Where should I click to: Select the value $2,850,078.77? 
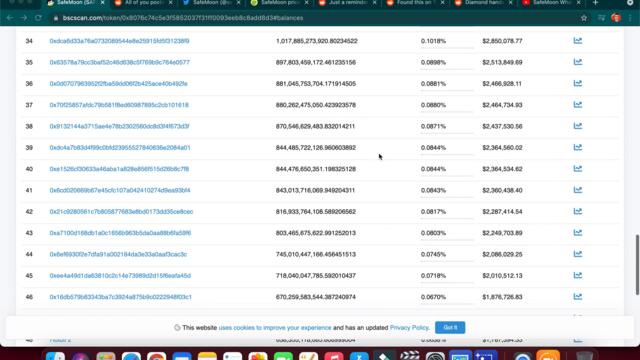[x=502, y=41]
